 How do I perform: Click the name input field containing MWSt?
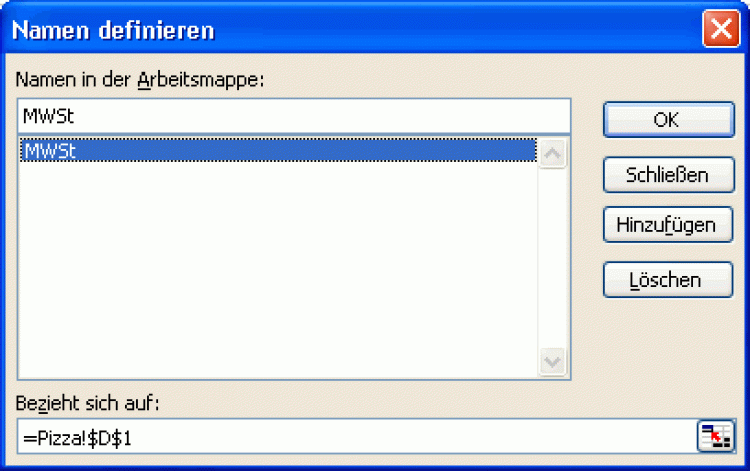pos(294,116)
